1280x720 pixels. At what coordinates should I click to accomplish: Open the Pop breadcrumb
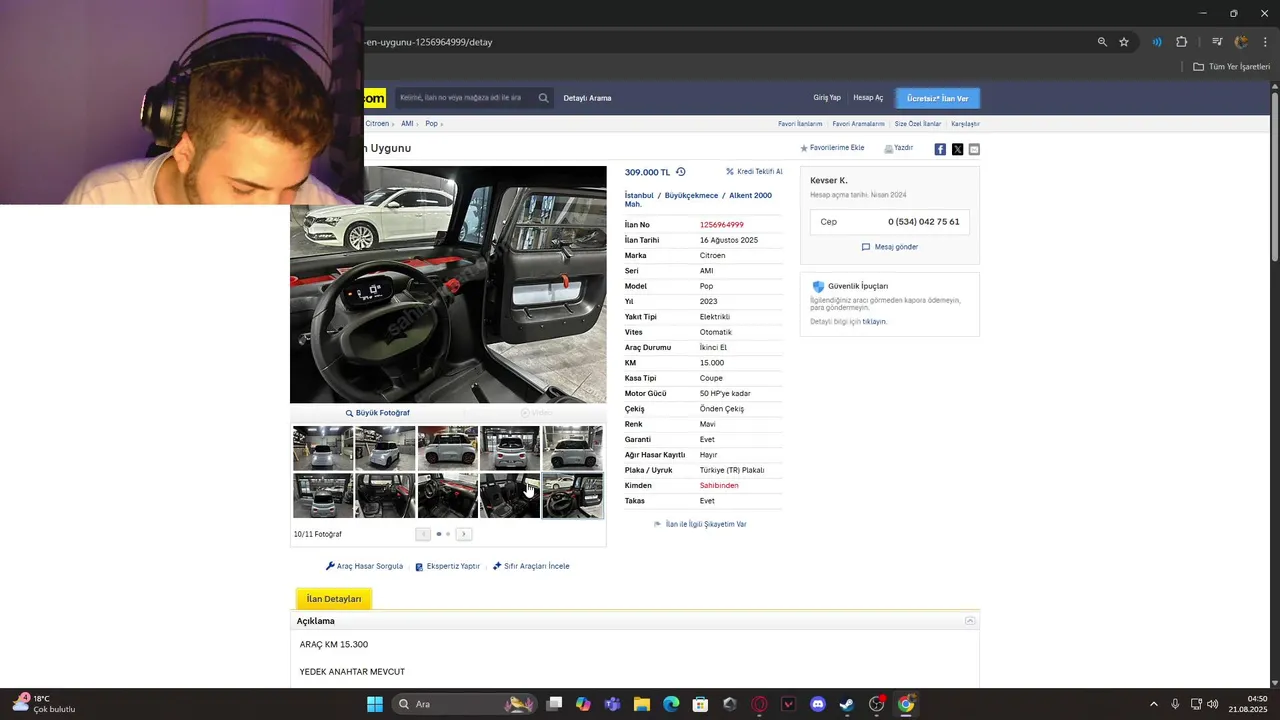tap(431, 124)
